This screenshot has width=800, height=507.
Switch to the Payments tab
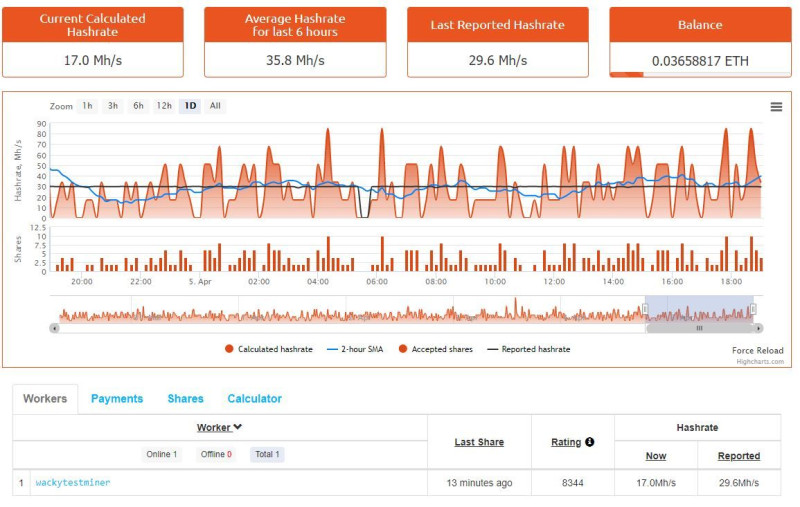[x=117, y=398]
